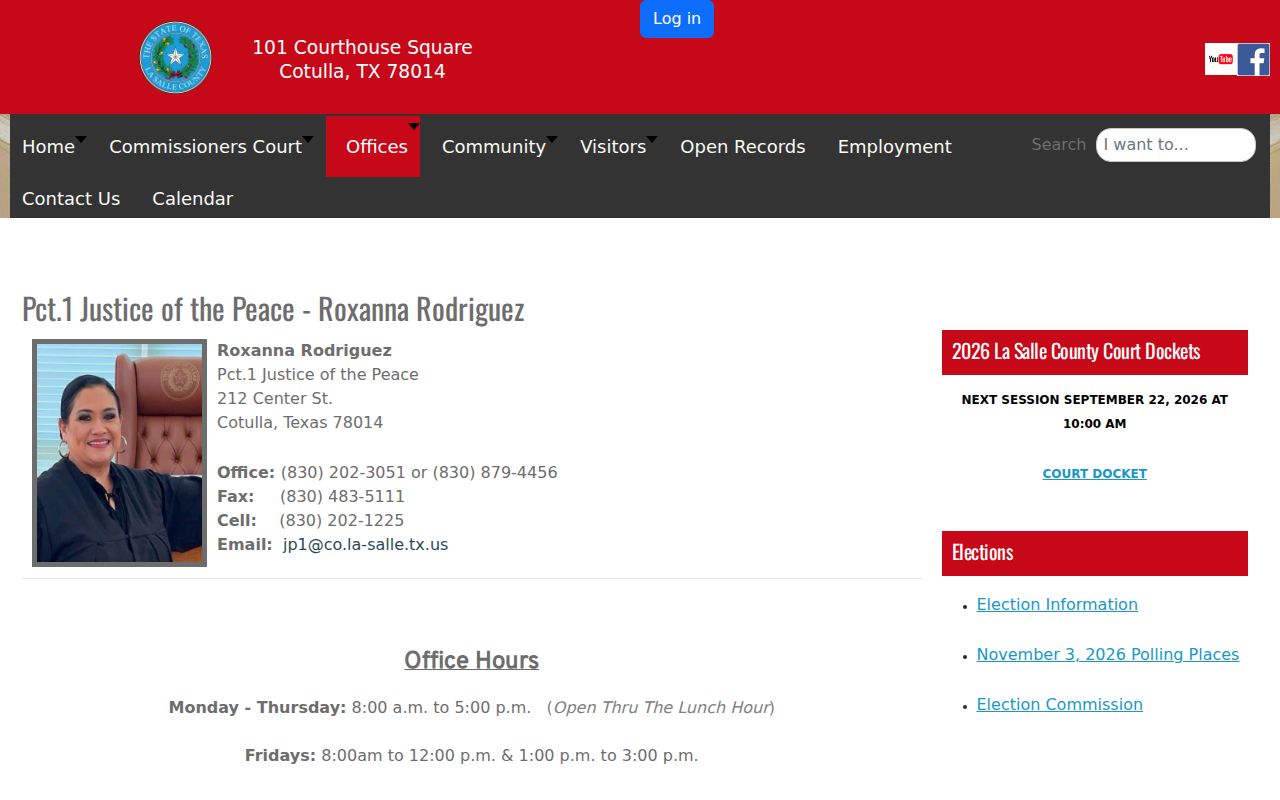Click the 'Next Session September 22, 2026' text

(1095, 411)
